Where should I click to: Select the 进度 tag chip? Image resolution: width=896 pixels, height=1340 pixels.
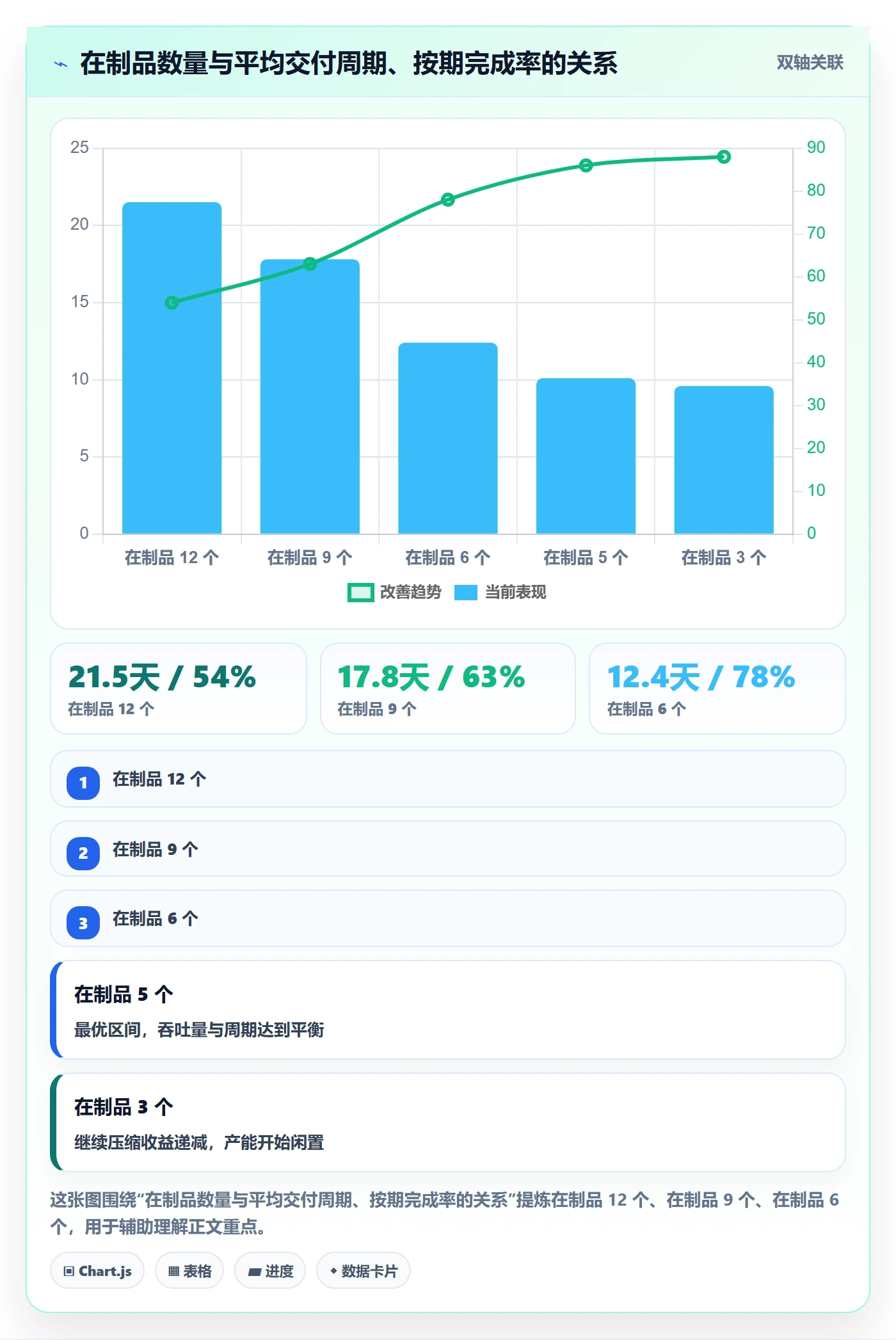(x=270, y=1271)
